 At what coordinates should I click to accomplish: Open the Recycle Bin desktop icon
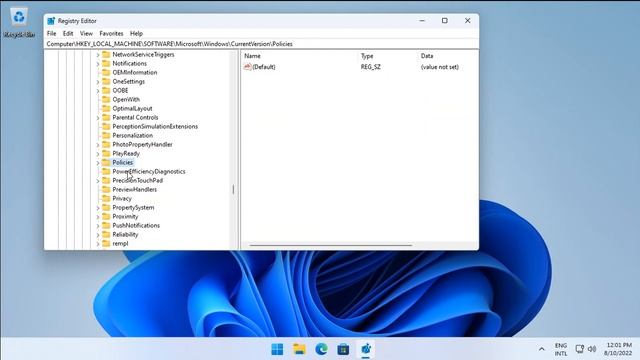click(19, 23)
